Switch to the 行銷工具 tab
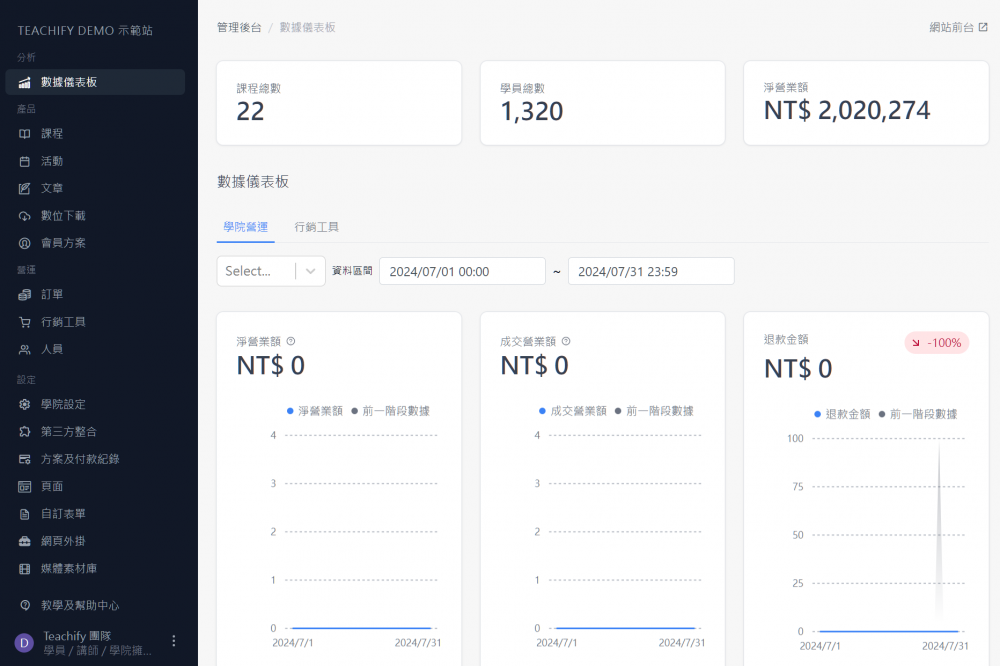 [x=316, y=227]
